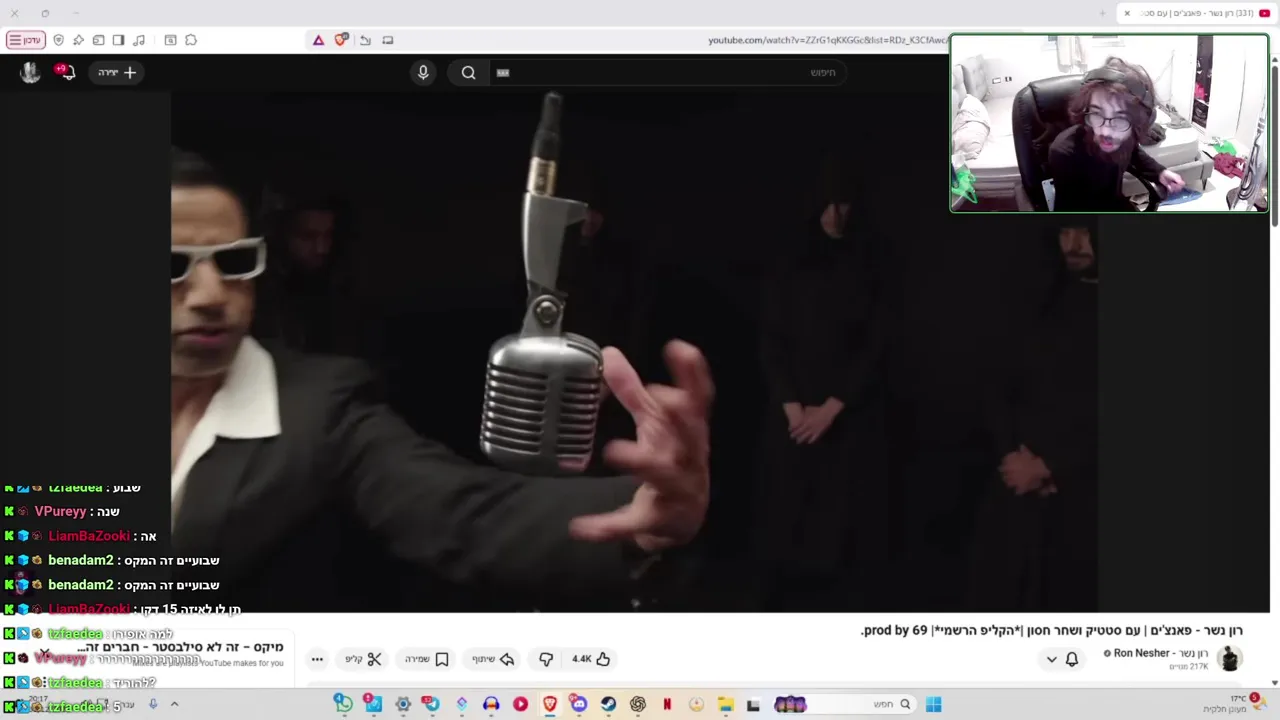The width and height of the screenshot is (1280, 720).
Task: Open WhatsApp from the taskbar
Action: pyautogui.click(x=343, y=704)
